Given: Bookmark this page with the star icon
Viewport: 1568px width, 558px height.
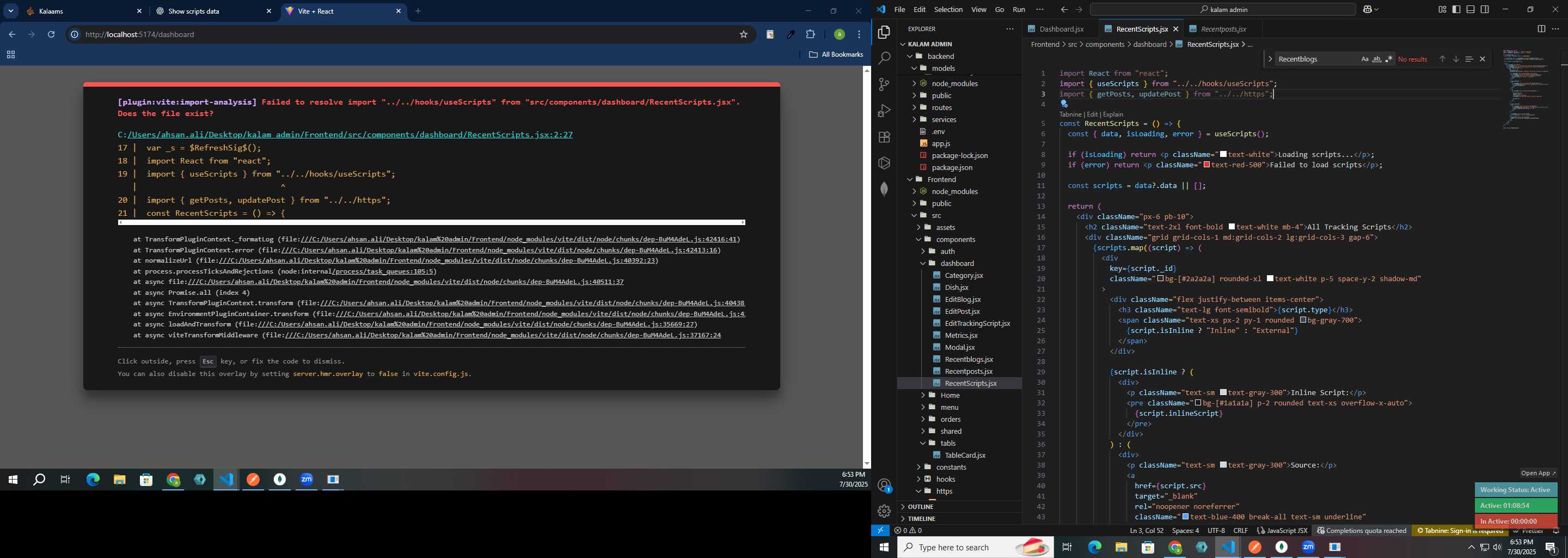Looking at the screenshot, I should tap(743, 35).
